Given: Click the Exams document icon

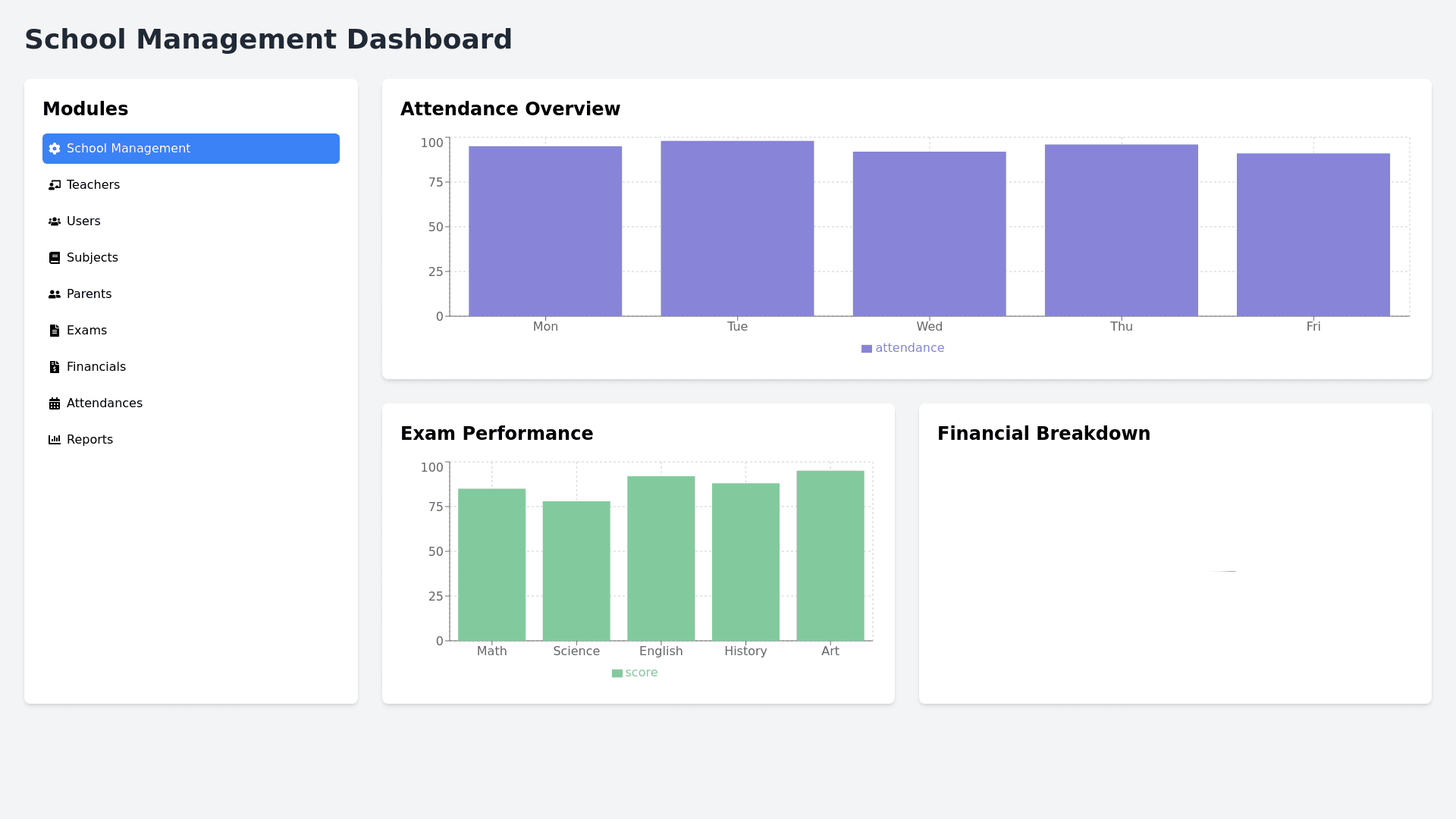Looking at the screenshot, I should tap(55, 331).
